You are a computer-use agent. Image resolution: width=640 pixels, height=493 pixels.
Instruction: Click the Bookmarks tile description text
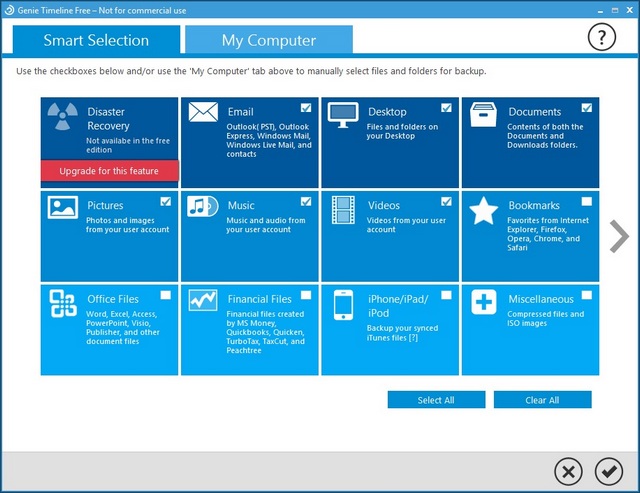click(x=548, y=234)
